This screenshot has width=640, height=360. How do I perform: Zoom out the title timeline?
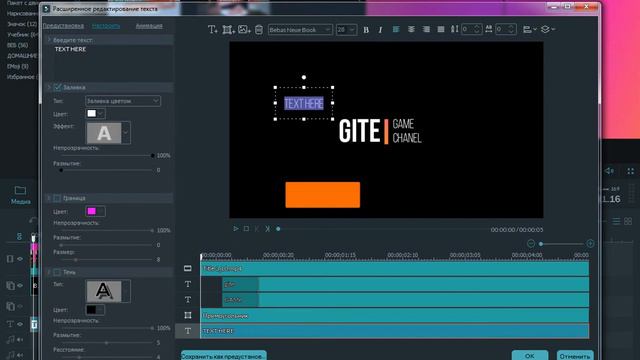[531, 244]
